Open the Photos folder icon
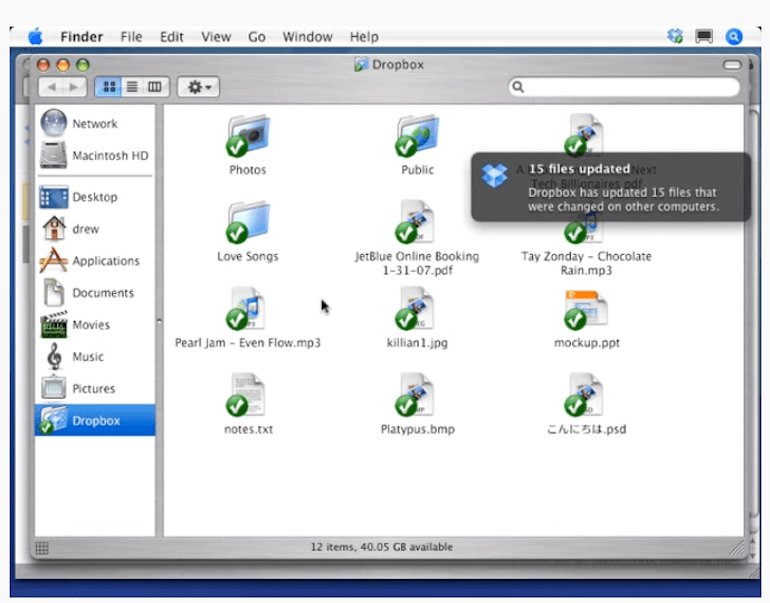This screenshot has height=603, width=770. click(248, 136)
